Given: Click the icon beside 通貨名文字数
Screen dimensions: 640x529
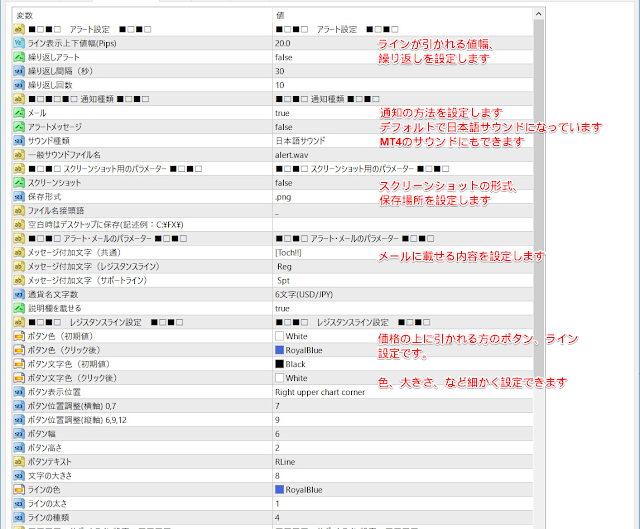Looking at the screenshot, I should click(x=19, y=294).
